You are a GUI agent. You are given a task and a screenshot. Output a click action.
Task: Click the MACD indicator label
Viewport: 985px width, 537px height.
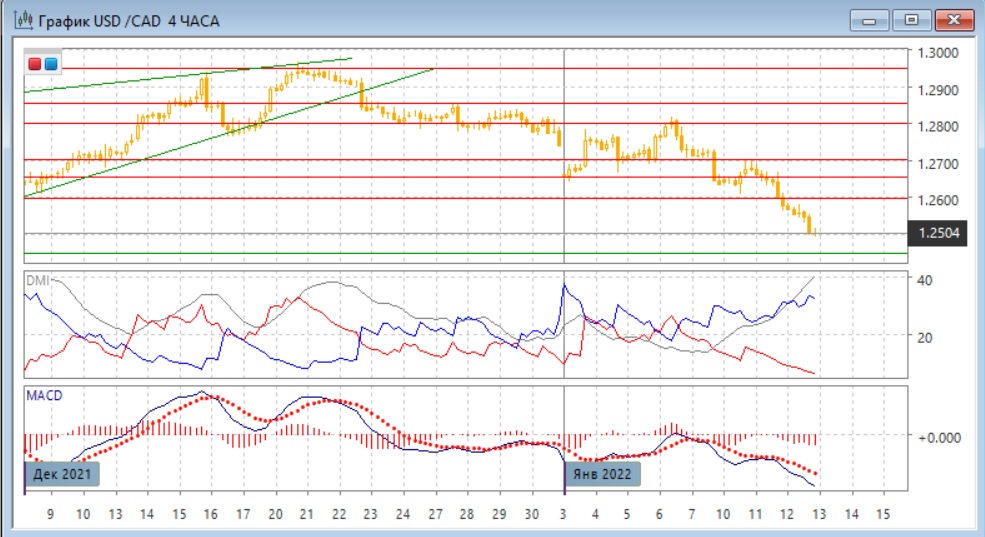[x=44, y=395]
